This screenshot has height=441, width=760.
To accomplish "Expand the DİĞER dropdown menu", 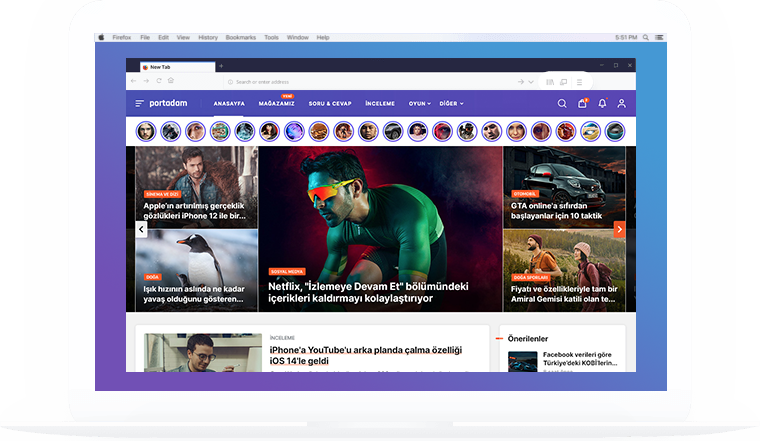I will [x=451, y=104].
